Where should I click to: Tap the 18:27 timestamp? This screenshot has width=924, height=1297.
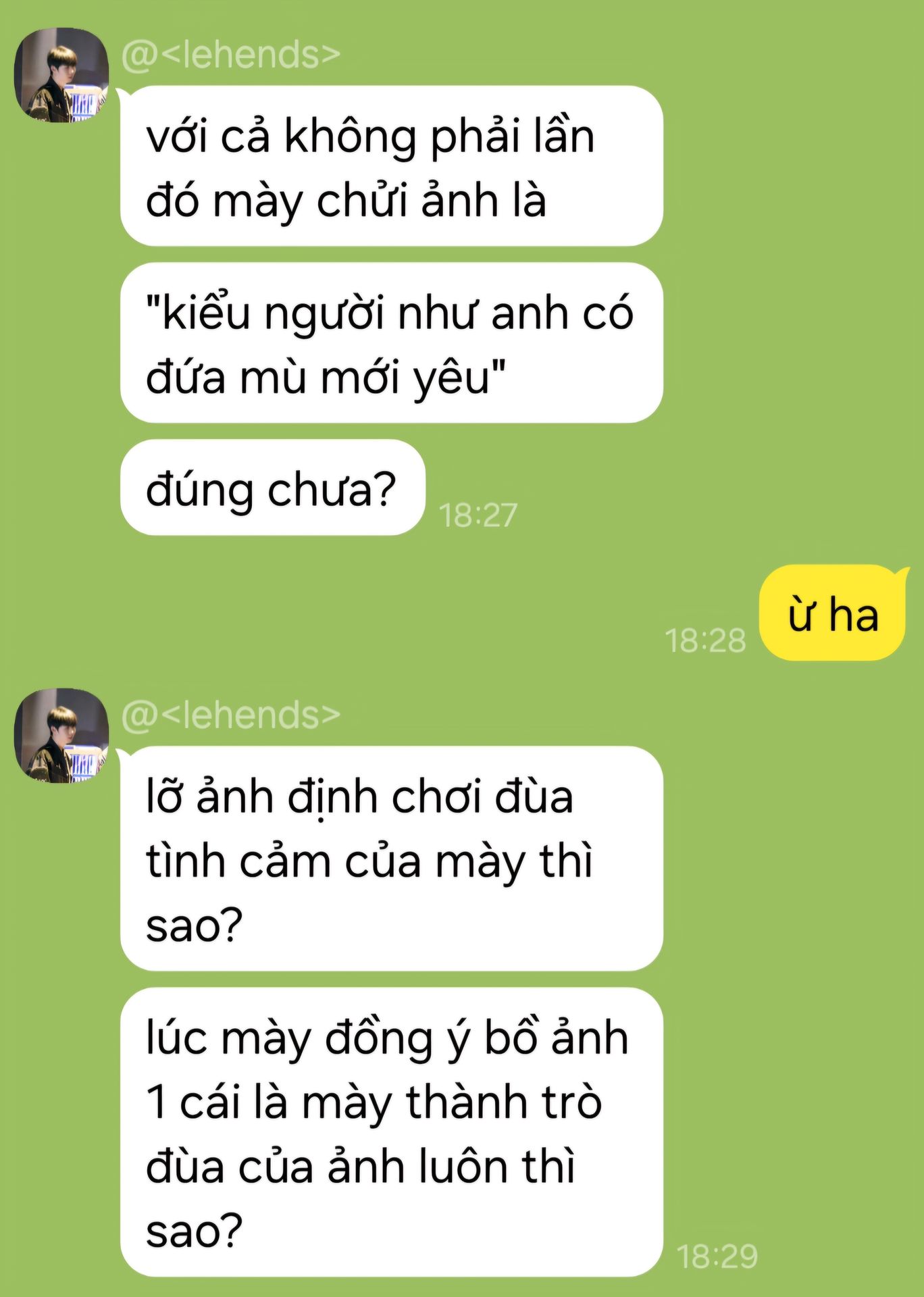(478, 515)
